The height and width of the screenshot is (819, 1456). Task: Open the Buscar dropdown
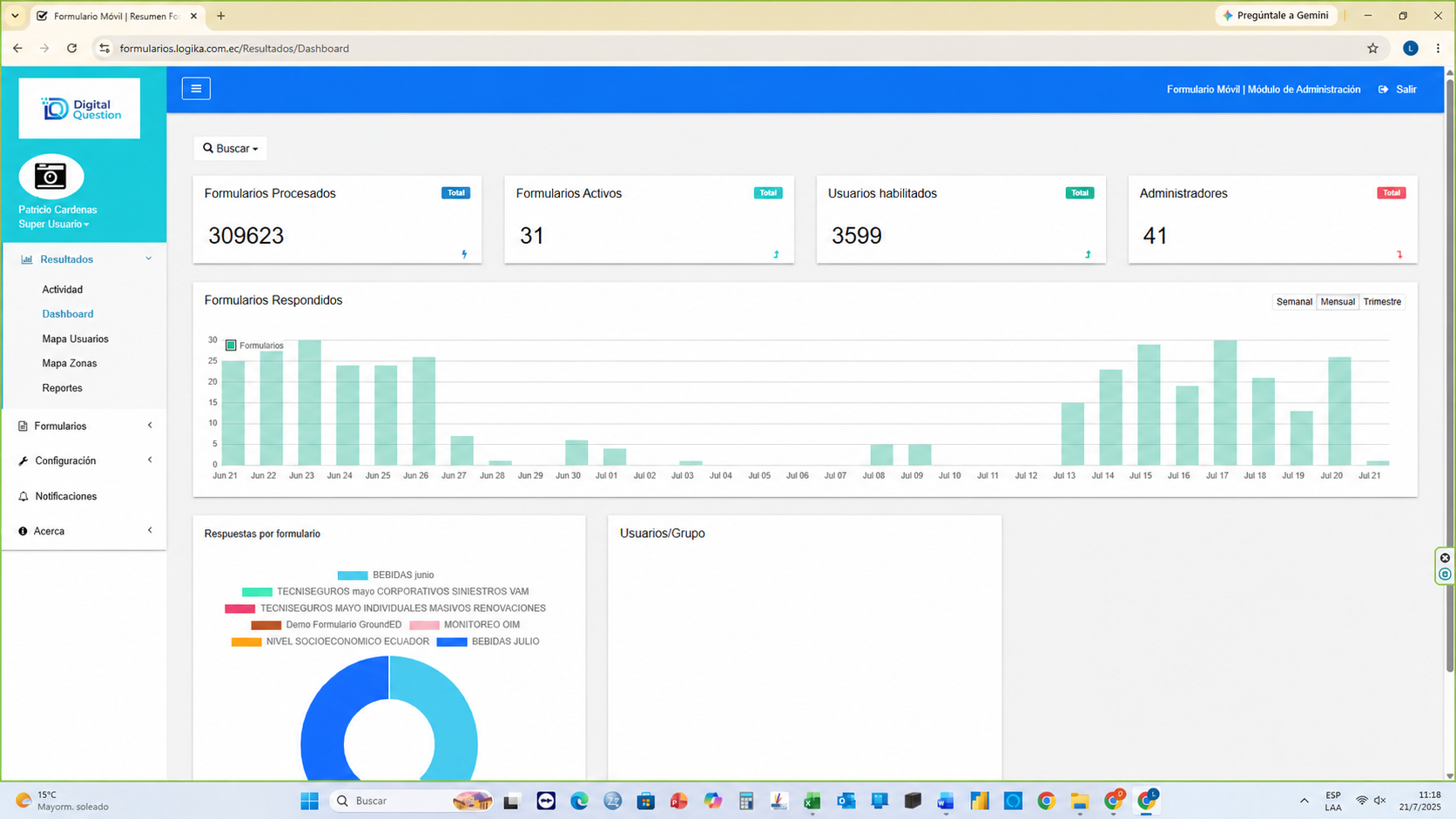pos(231,149)
